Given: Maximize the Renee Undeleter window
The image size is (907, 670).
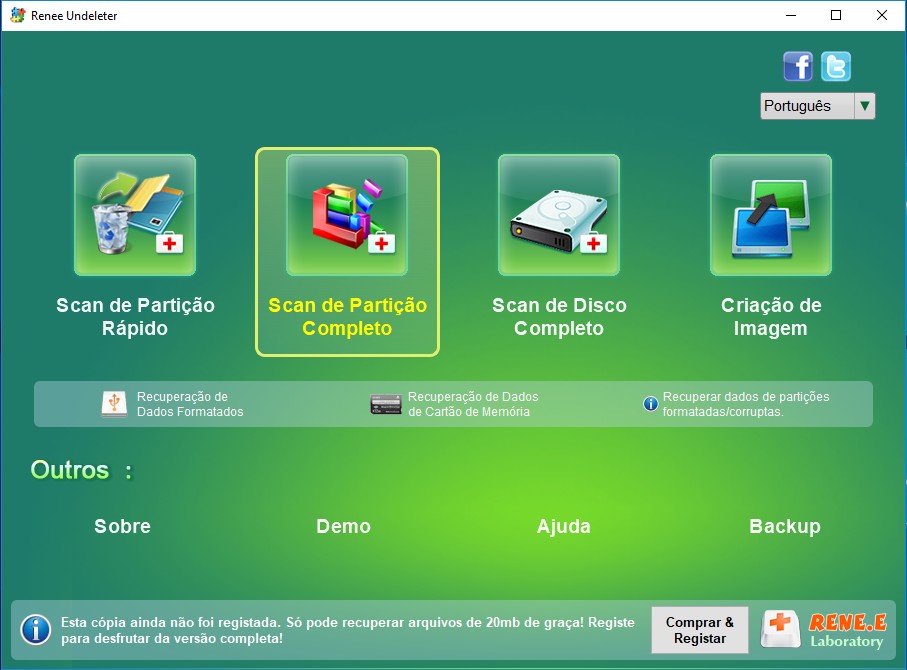Looking at the screenshot, I should coord(836,16).
